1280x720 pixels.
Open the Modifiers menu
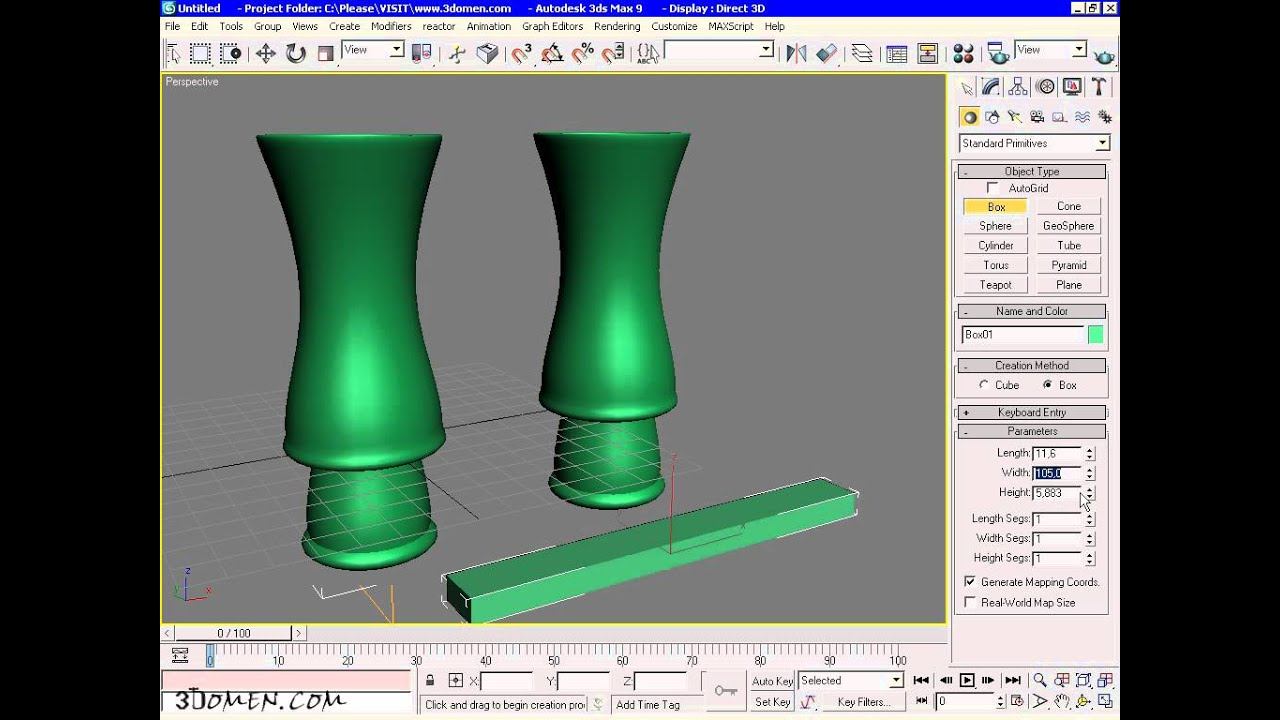pyautogui.click(x=391, y=27)
